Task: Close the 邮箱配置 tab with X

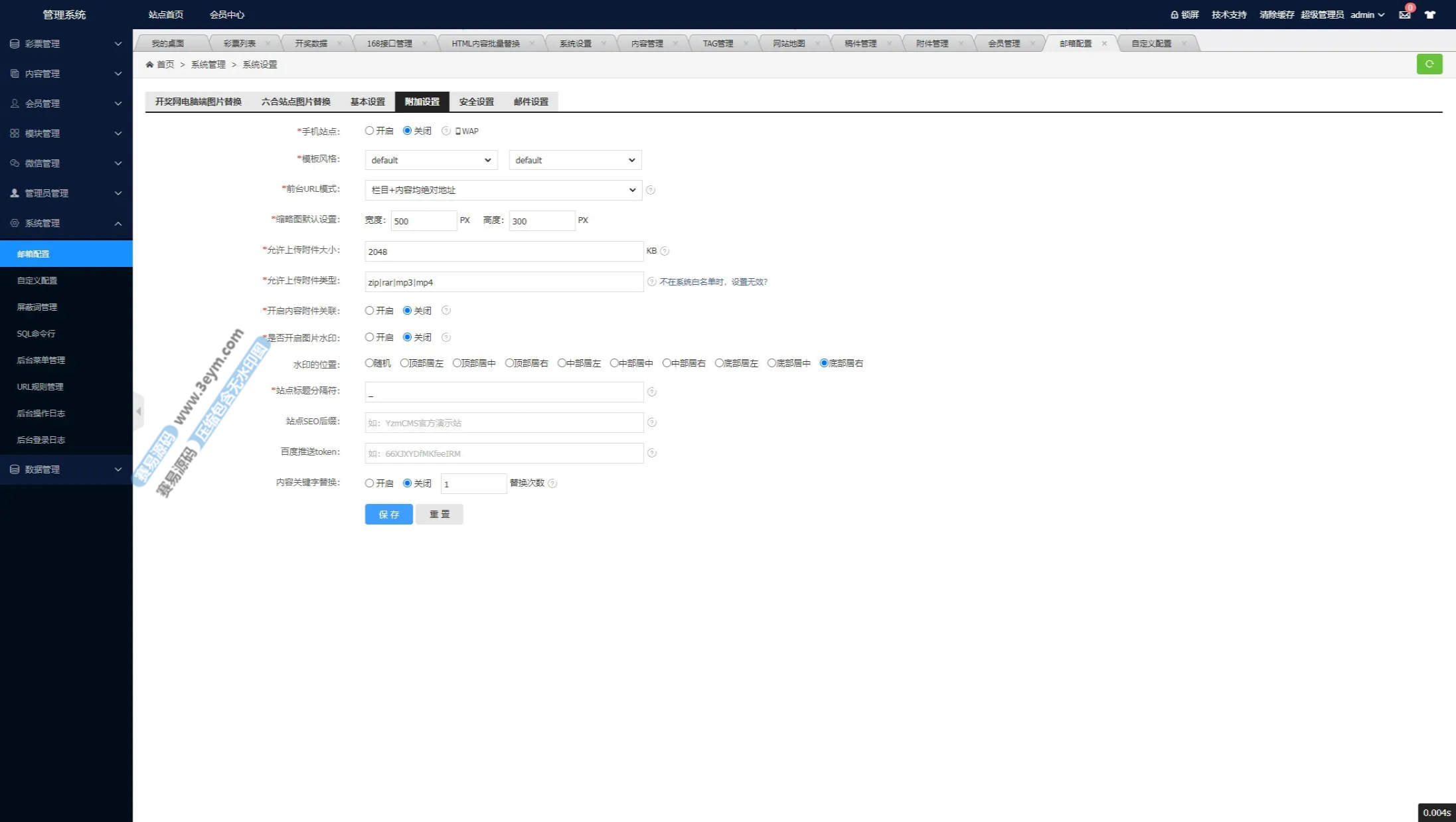Action: [x=1104, y=44]
